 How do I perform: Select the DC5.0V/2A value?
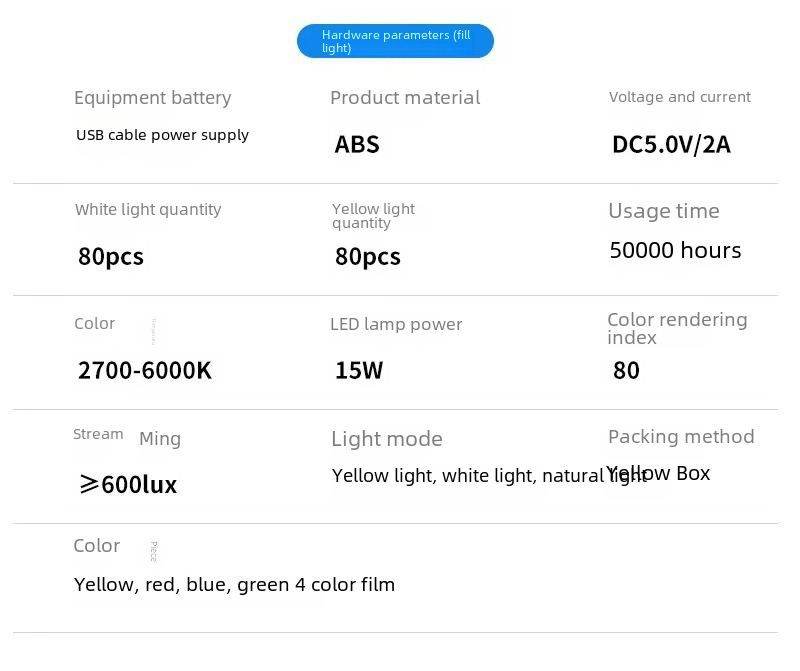coord(671,145)
